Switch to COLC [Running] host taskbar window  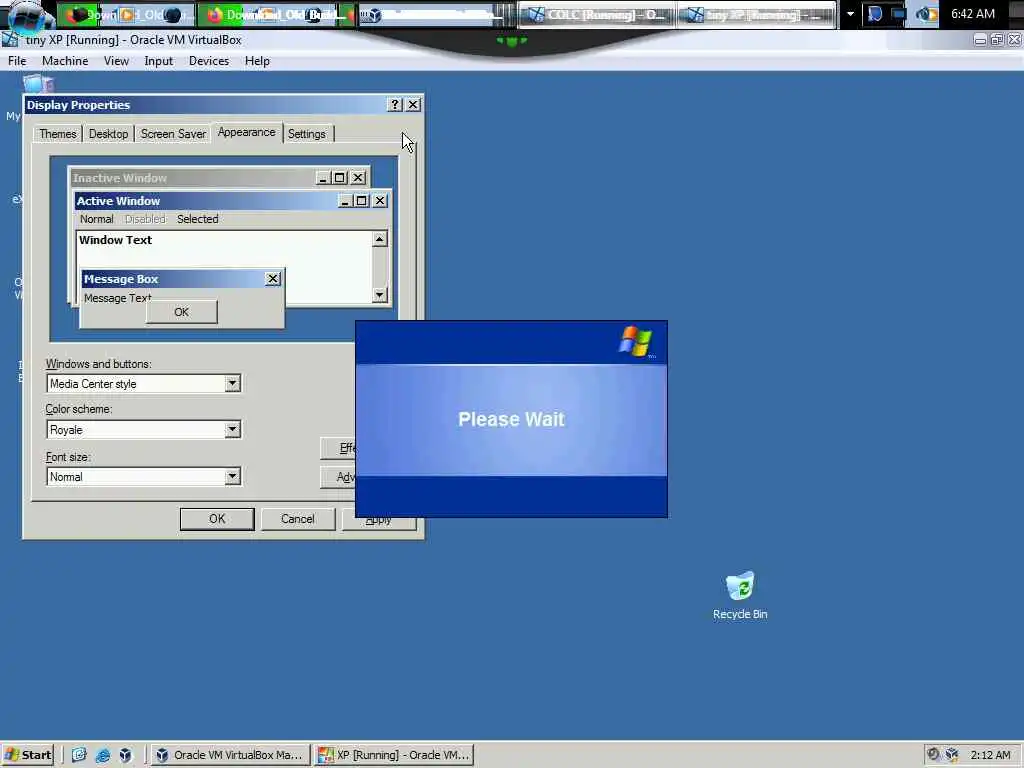(596, 14)
